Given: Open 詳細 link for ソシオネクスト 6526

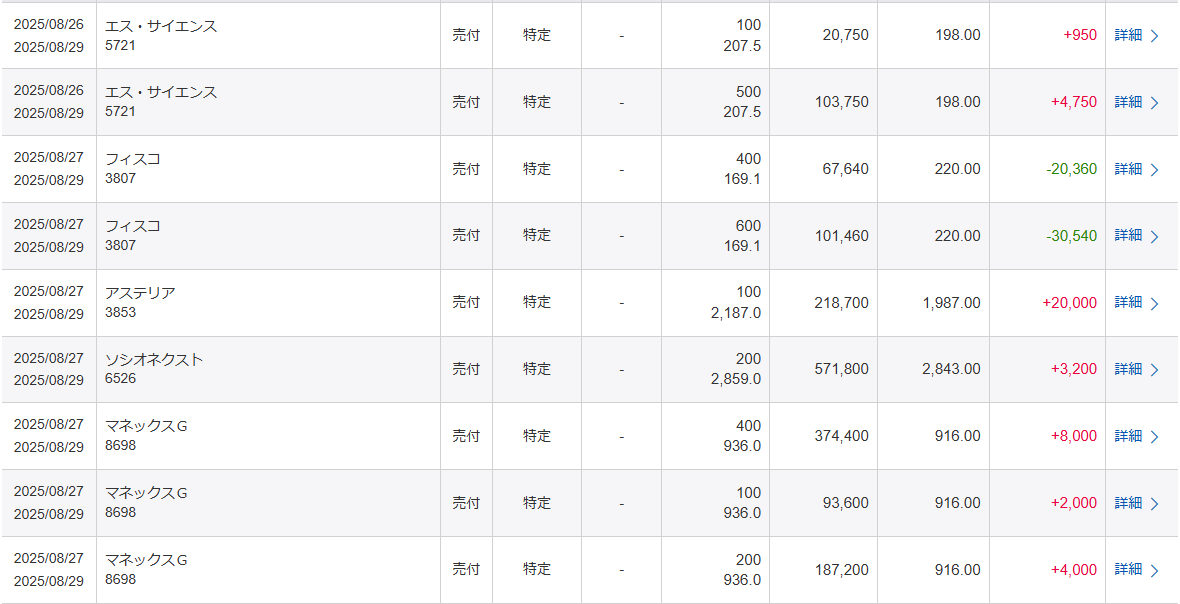Looking at the screenshot, I should click(x=1128, y=369).
